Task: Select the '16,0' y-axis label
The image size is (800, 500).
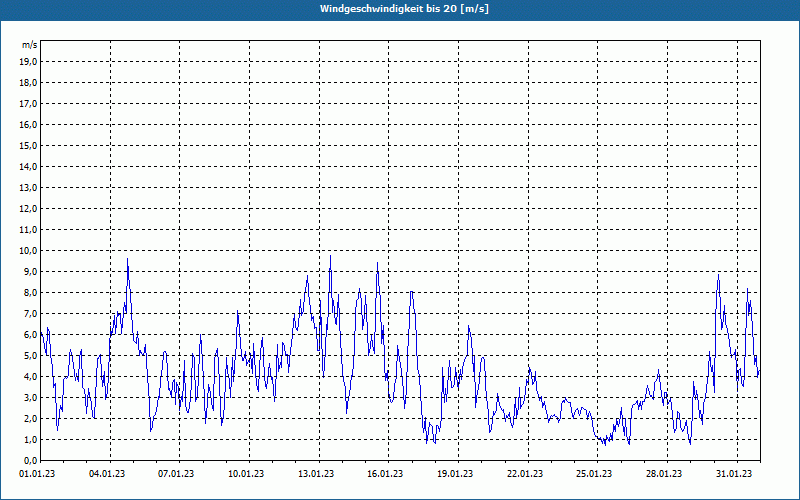Action: [28, 124]
